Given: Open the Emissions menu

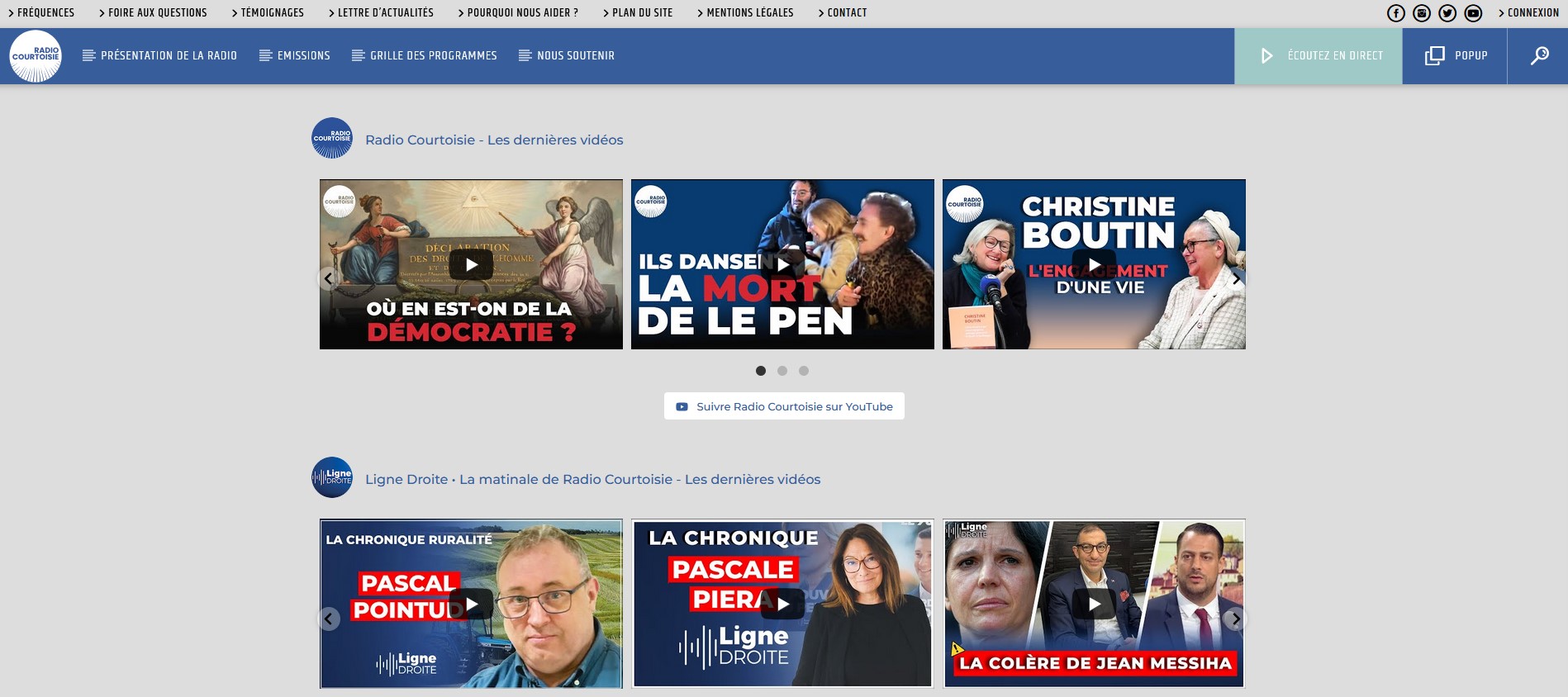Looking at the screenshot, I should (295, 56).
